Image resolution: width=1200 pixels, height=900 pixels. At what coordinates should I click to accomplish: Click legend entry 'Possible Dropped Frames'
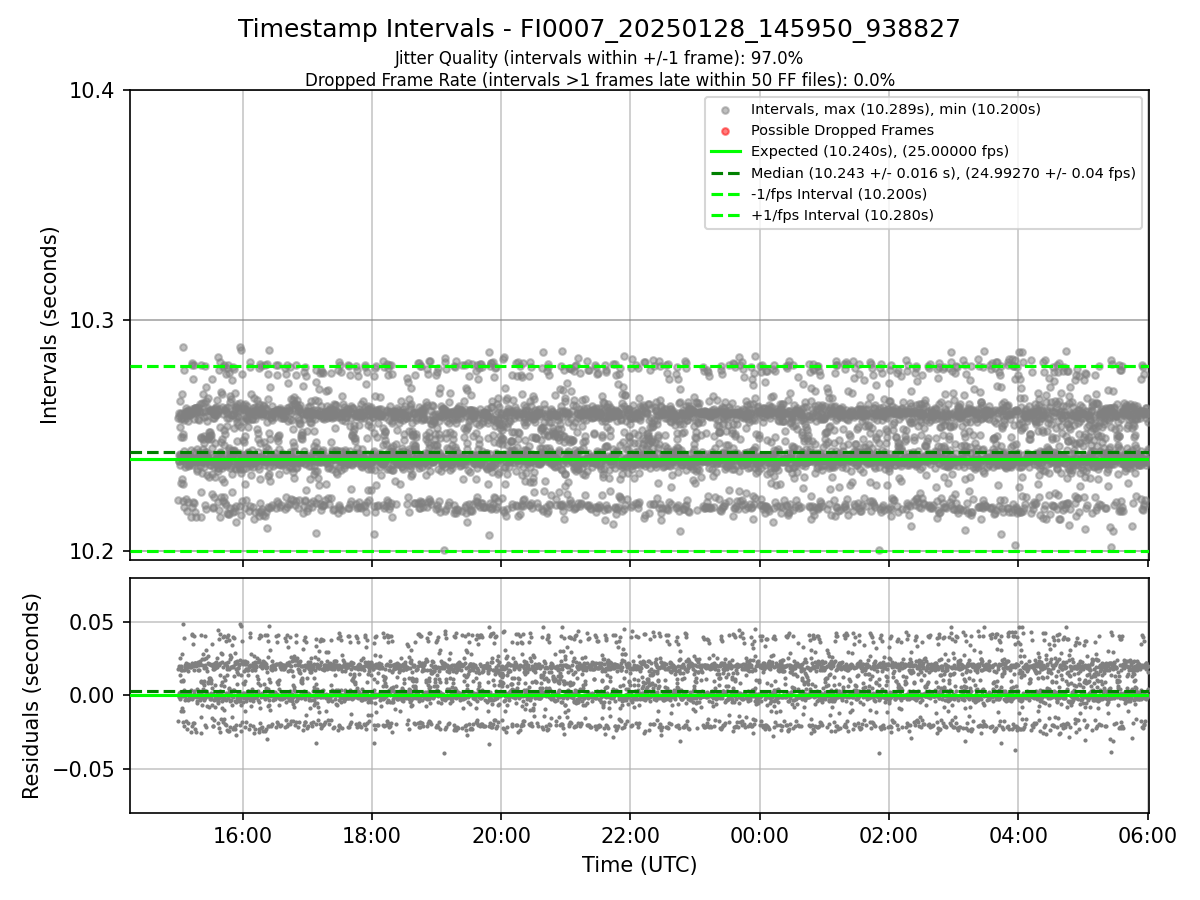(x=842, y=130)
